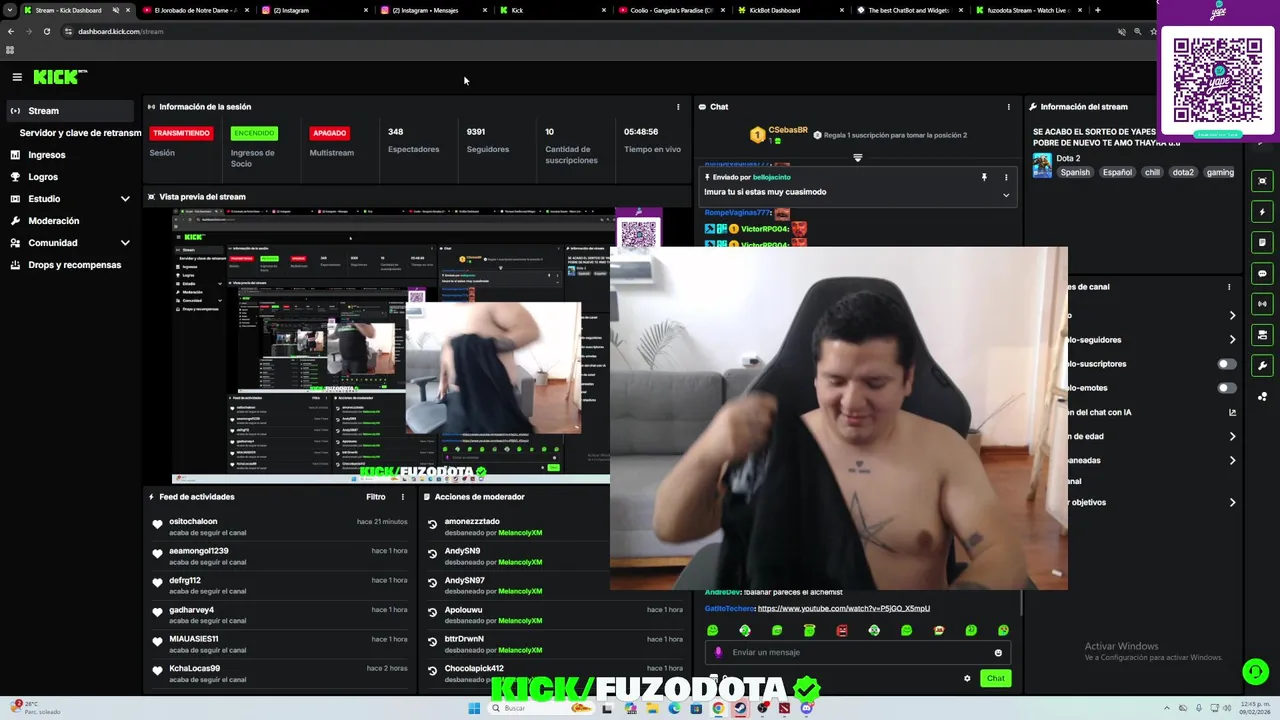Open the age restriction option arrow
The image size is (1280, 720).
(x=1232, y=436)
